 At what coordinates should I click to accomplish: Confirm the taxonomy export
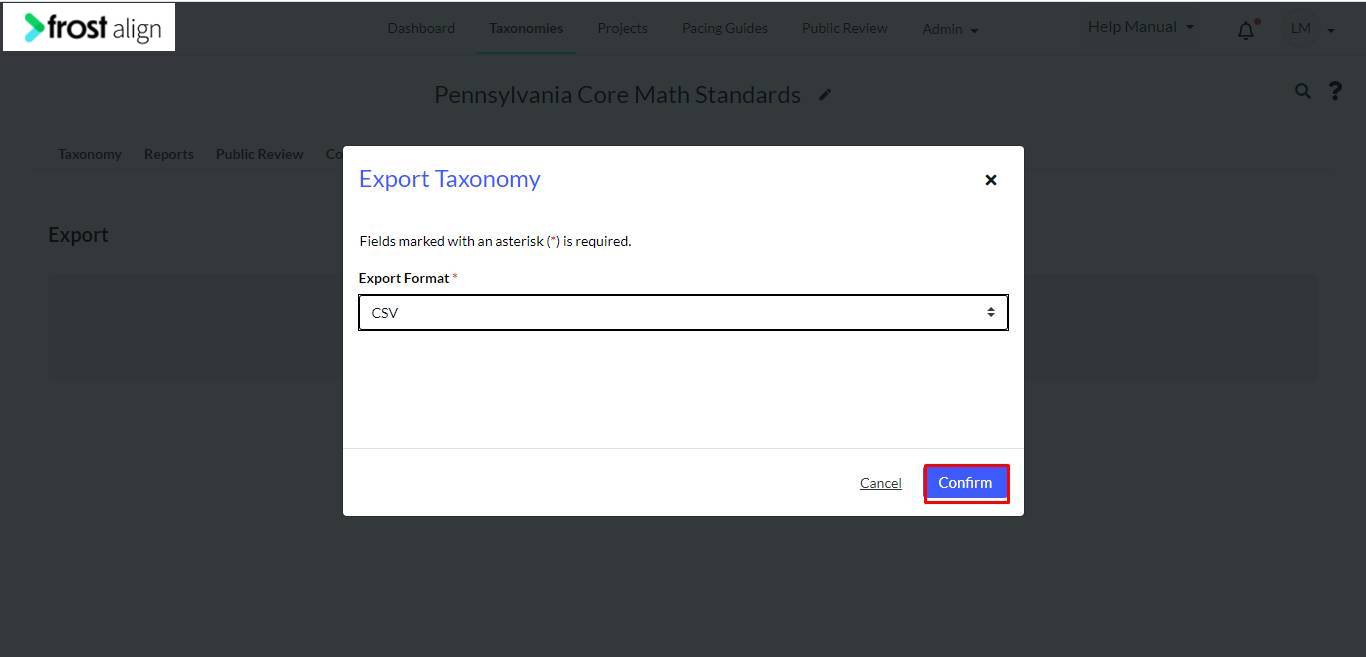[965, 483]
